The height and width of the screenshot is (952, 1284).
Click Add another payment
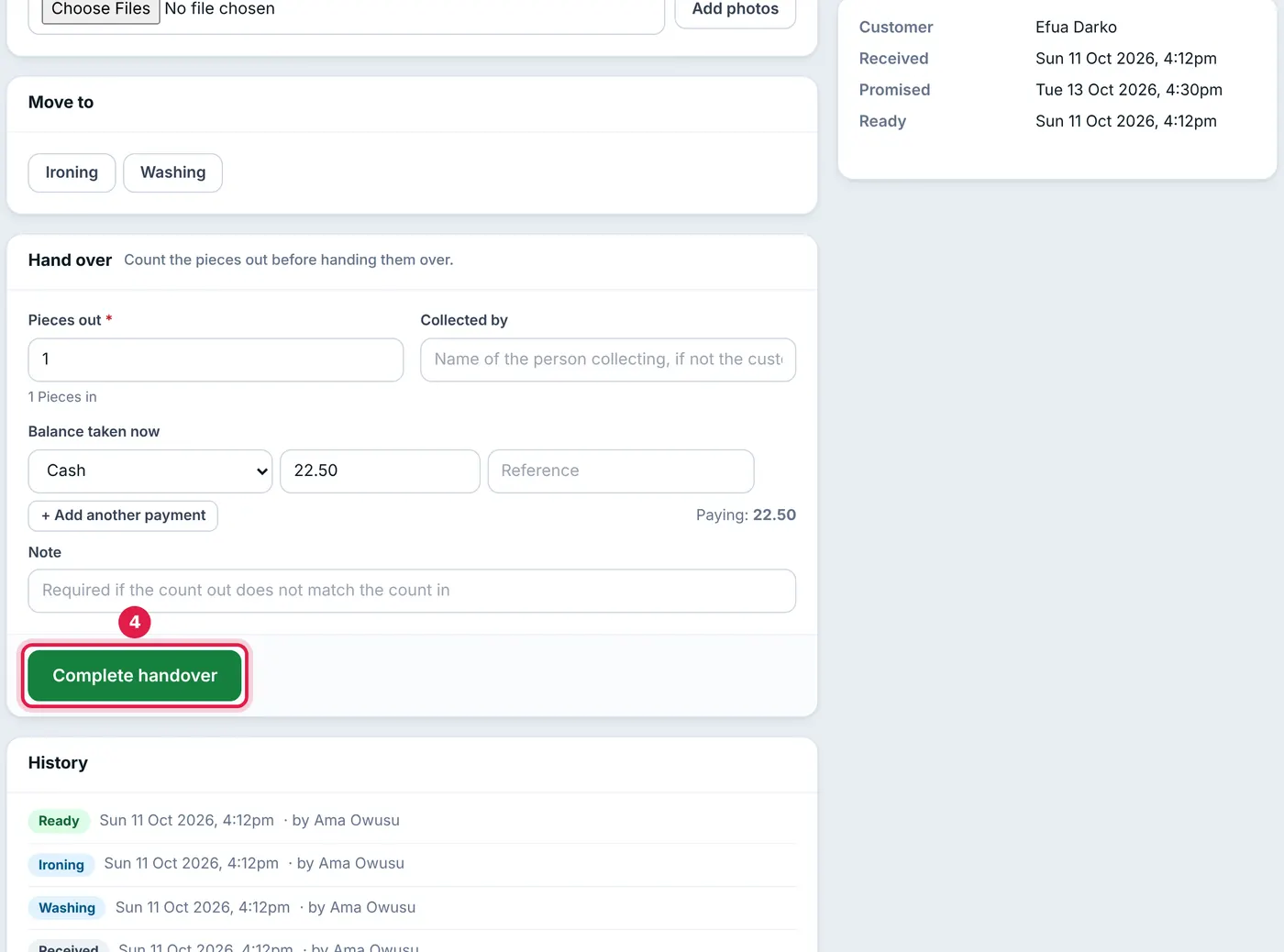pos(123,515)
